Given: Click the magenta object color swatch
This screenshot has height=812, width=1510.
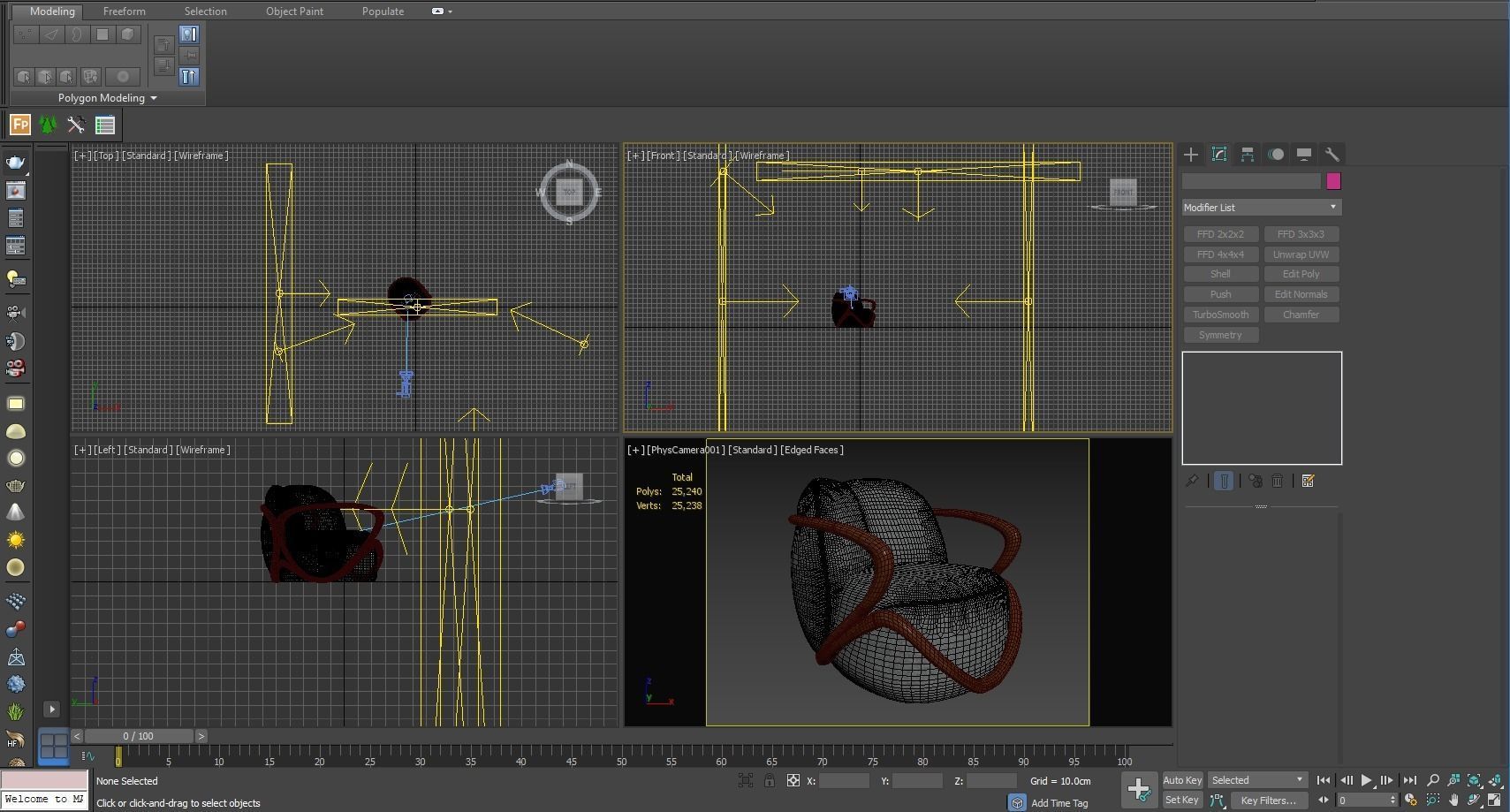Looking at the screenshot, I should tap(1333, 181).
